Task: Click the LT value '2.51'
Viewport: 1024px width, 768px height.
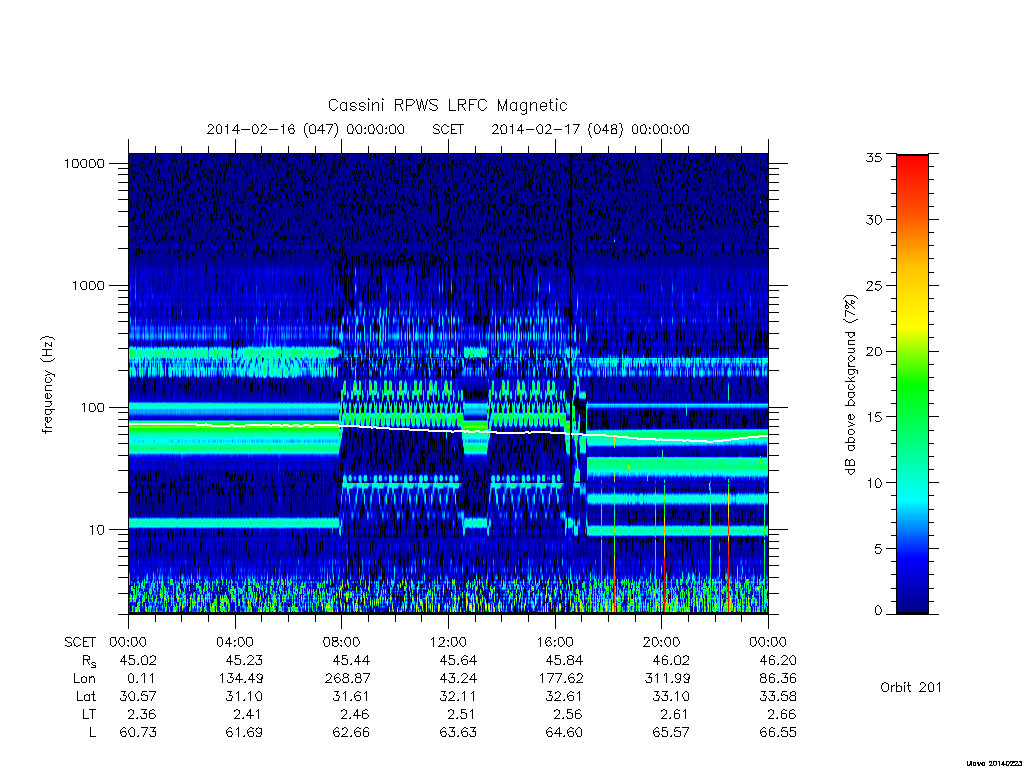Action: tap(462, 714)
